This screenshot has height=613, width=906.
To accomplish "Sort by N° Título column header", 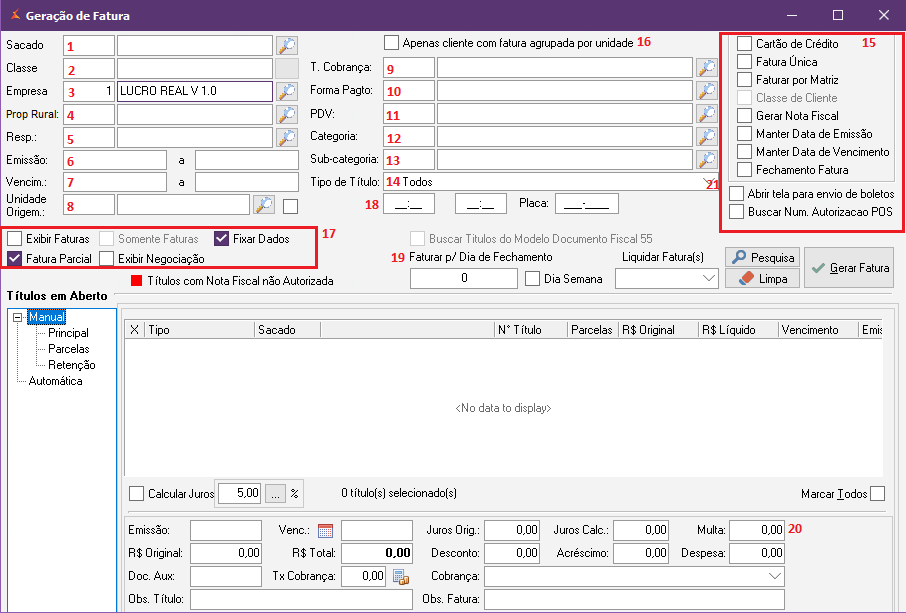I will [530, 330].
